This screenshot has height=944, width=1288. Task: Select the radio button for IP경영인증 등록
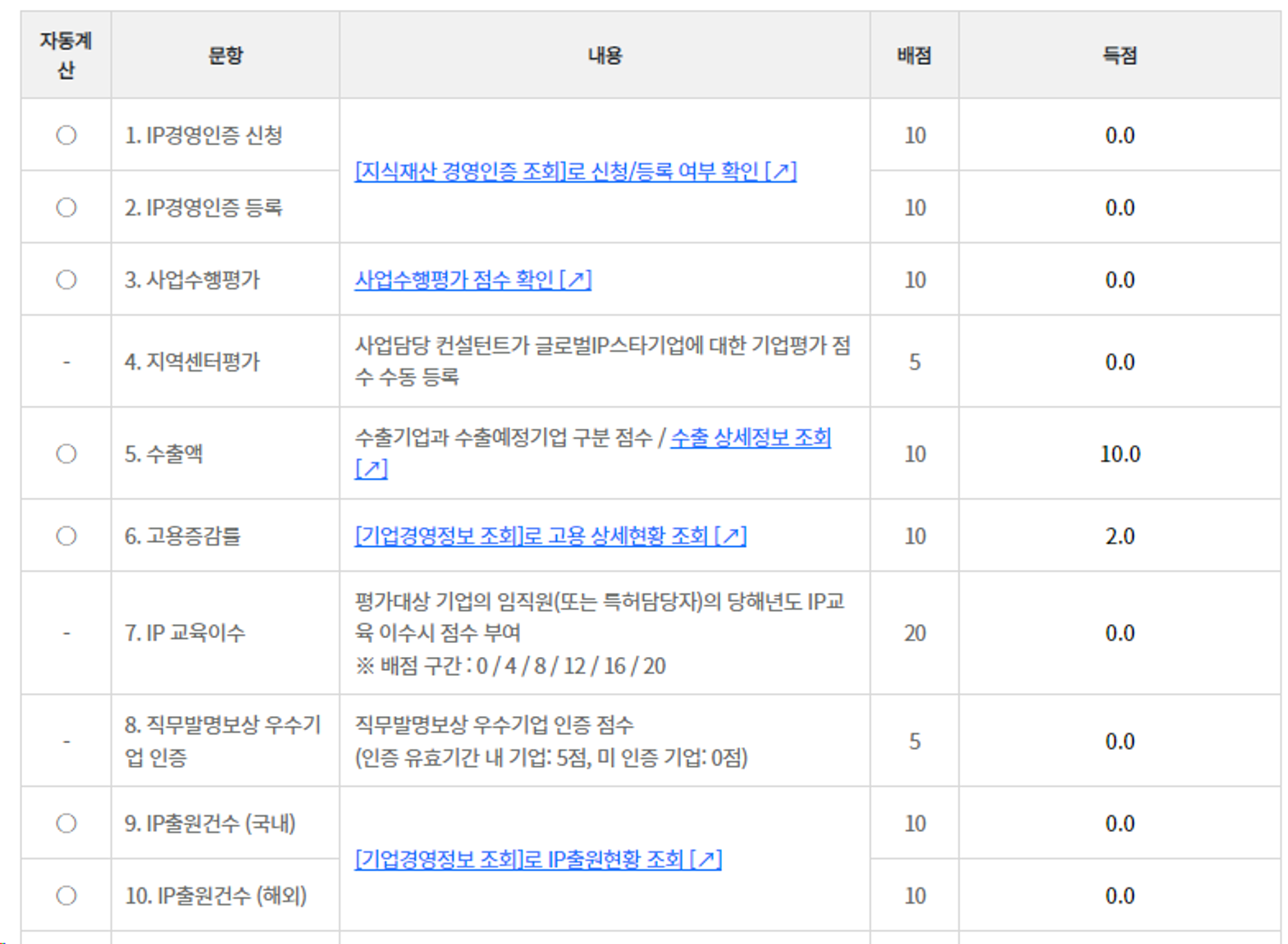click(x=66, y=207)
